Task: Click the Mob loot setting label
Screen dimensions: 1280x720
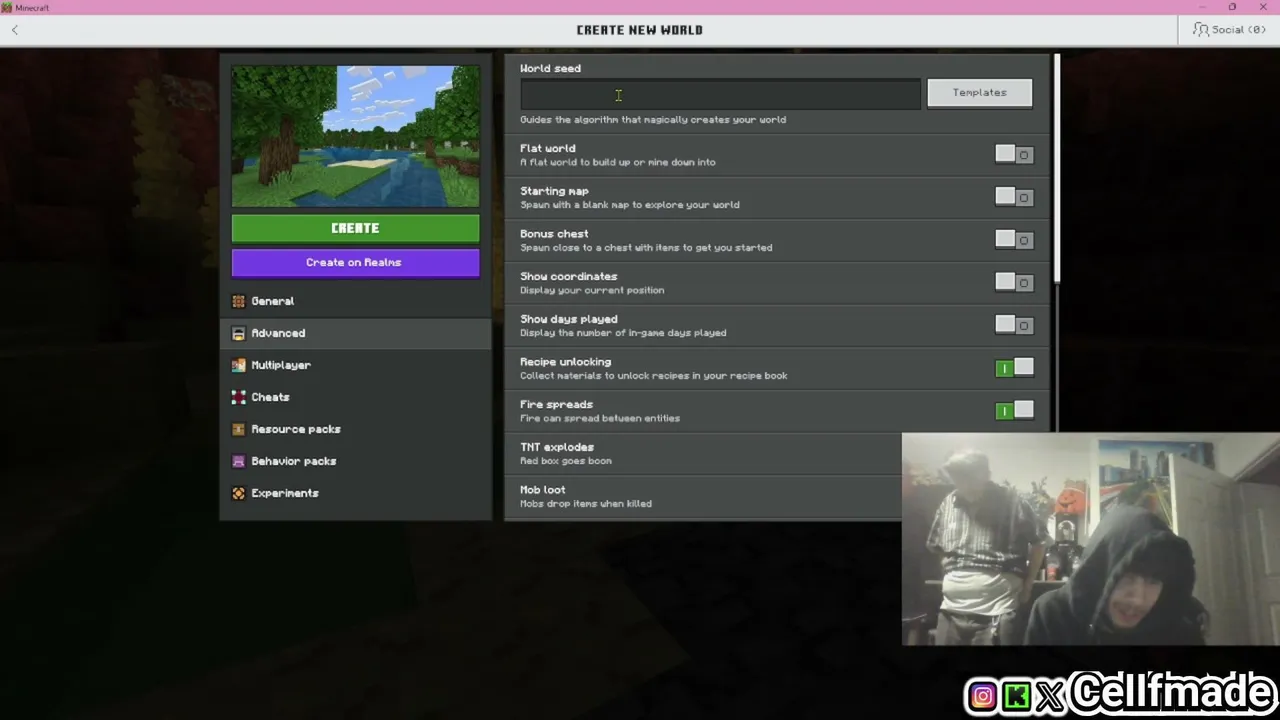Action: [x=543, y=490]
